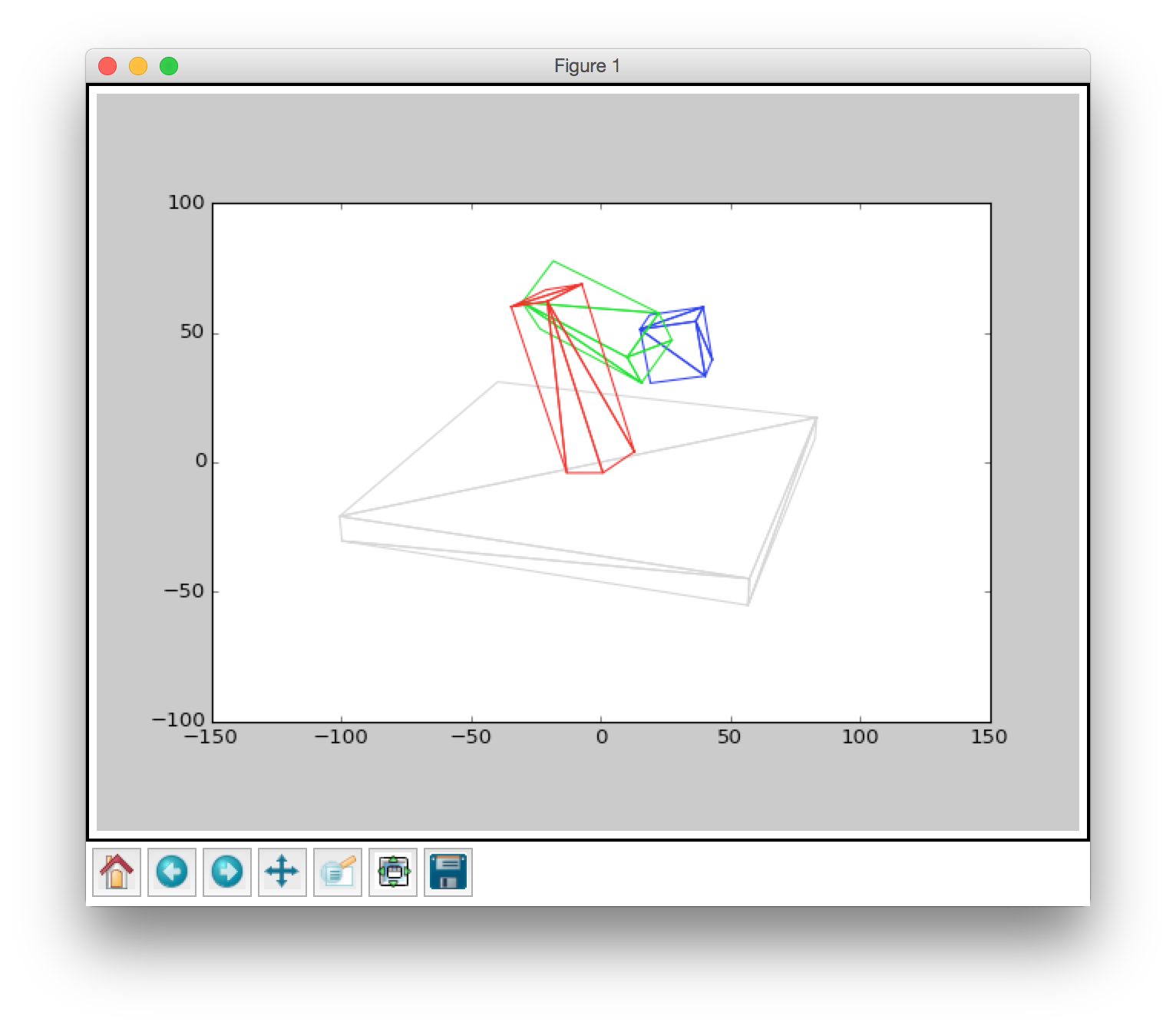This screenshot has width=1176, height=1029.
Task: Toggle the Pan axes tool
Action: click(282, 872)
